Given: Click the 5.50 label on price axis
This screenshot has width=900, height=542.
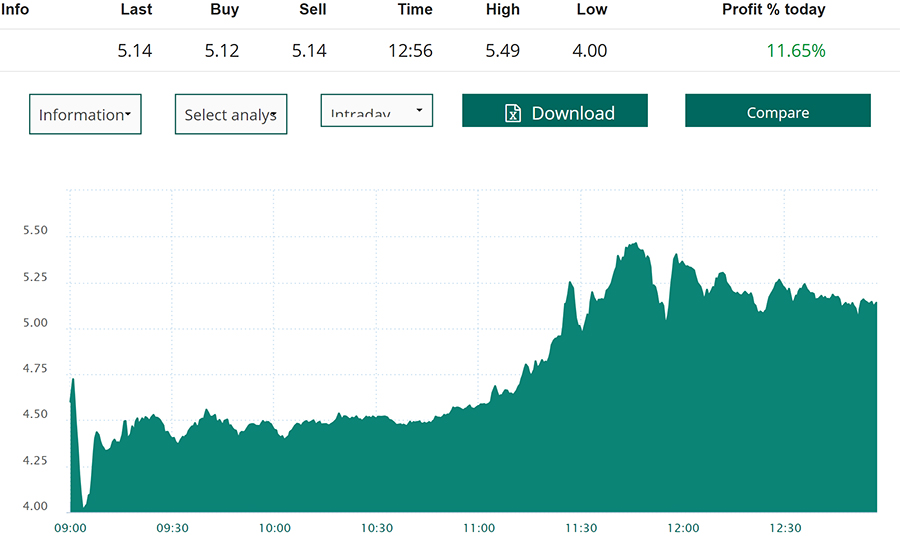Looking at the screenshot, I should click(35, 231).
